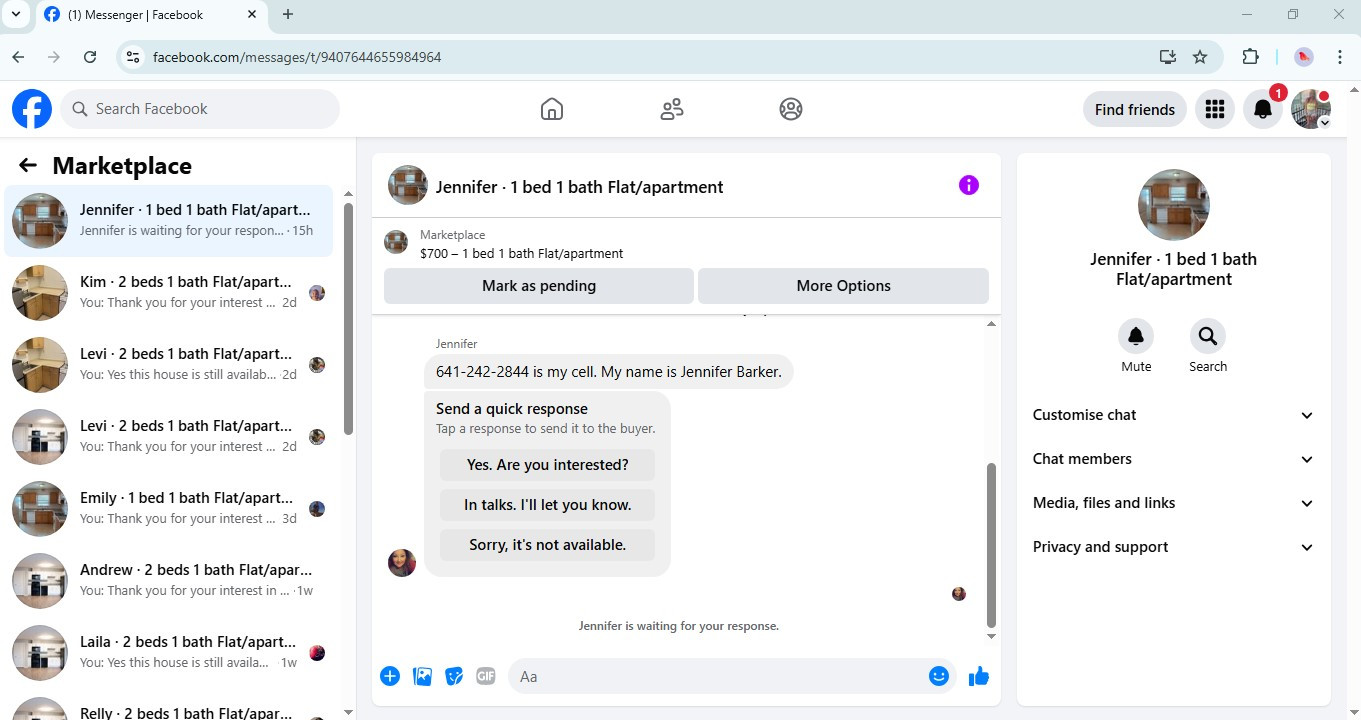Click the Find friends button
This screenshot has height=720, width=1361.
1135,109
